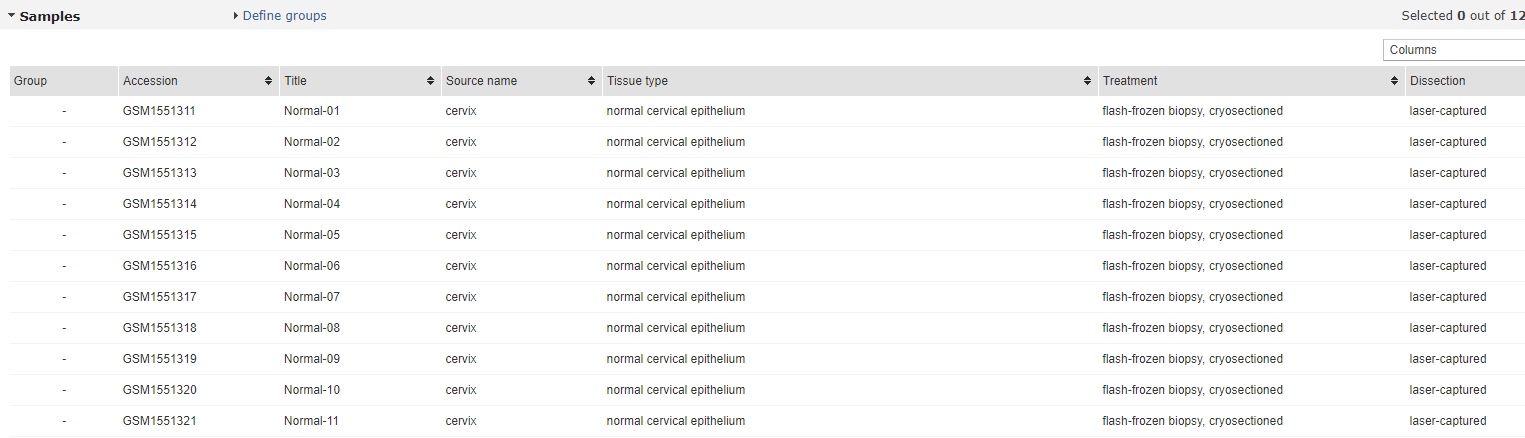
Task: Collapse the Samples section triangle
Action: [x=11, y=17]
